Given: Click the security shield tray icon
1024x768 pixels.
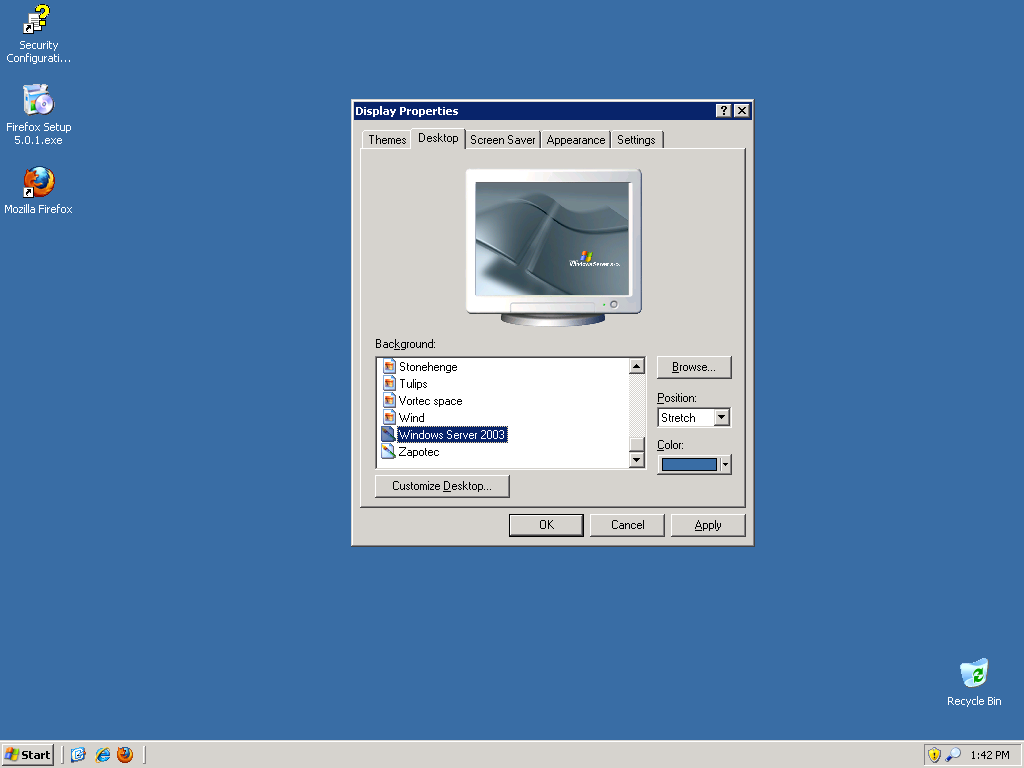Looking at the screenshot, I should [x=935, y=755].
